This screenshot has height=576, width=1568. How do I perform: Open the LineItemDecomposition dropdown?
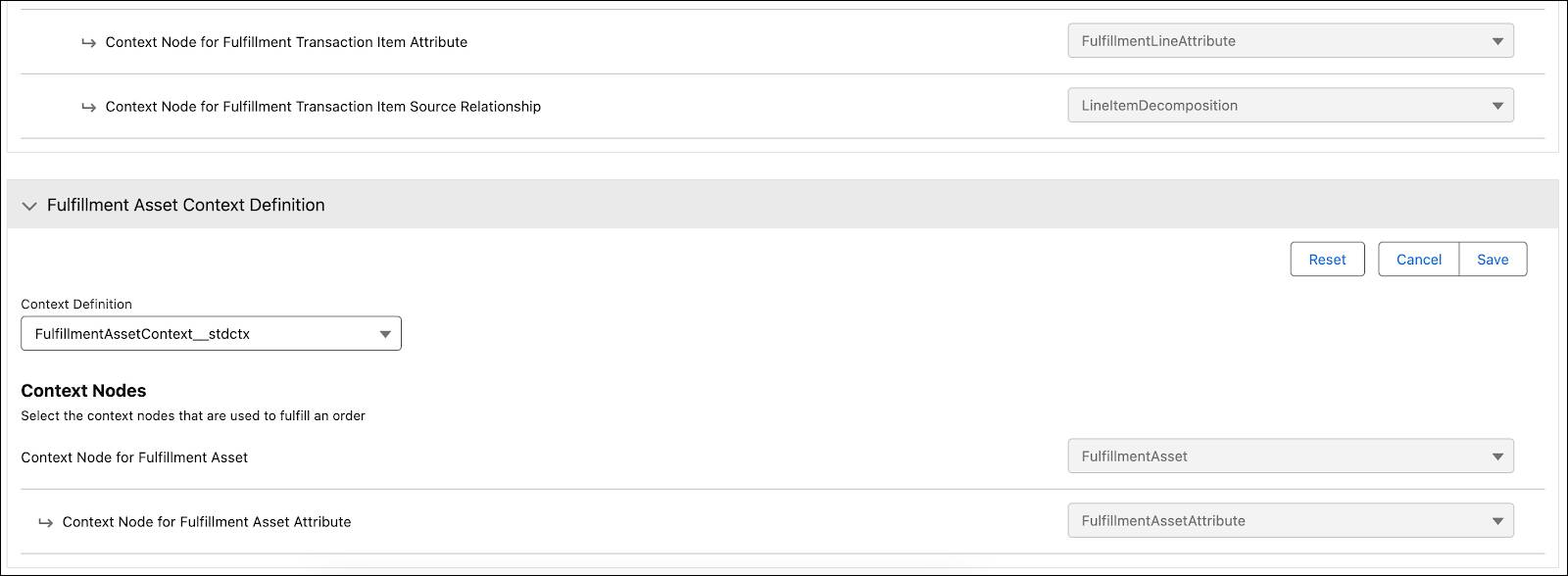(1289, 105)
